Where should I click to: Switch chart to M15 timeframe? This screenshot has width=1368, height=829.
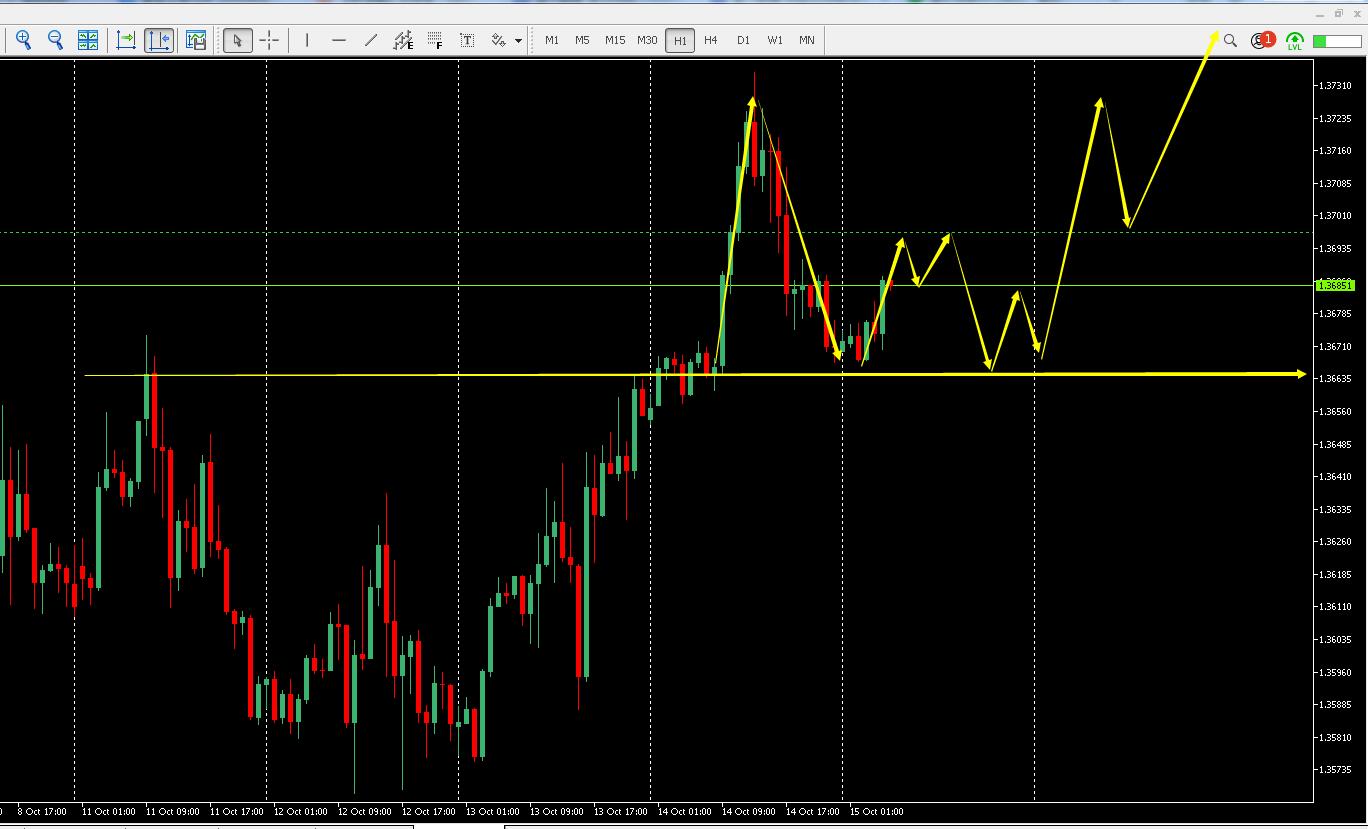click(615, 40)
